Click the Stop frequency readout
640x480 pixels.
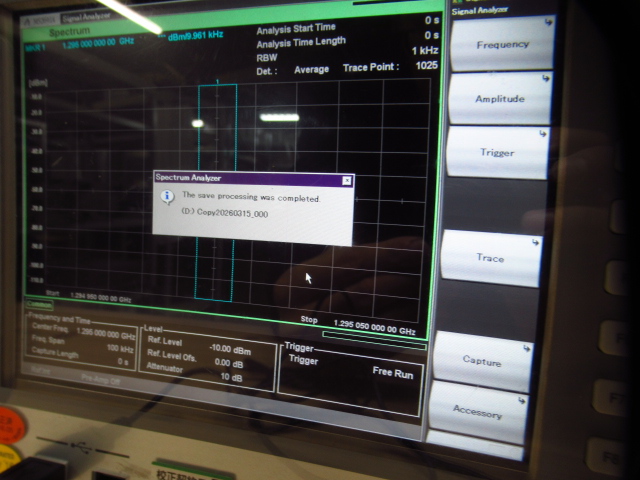[373, 326]
